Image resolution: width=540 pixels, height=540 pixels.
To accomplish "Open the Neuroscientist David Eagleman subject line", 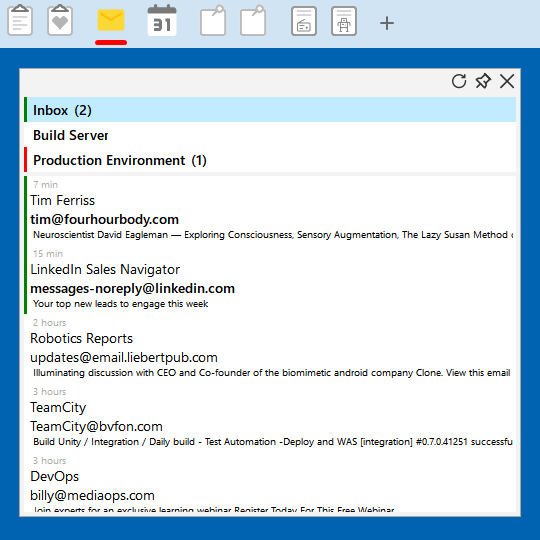I will tap(273, 235).
